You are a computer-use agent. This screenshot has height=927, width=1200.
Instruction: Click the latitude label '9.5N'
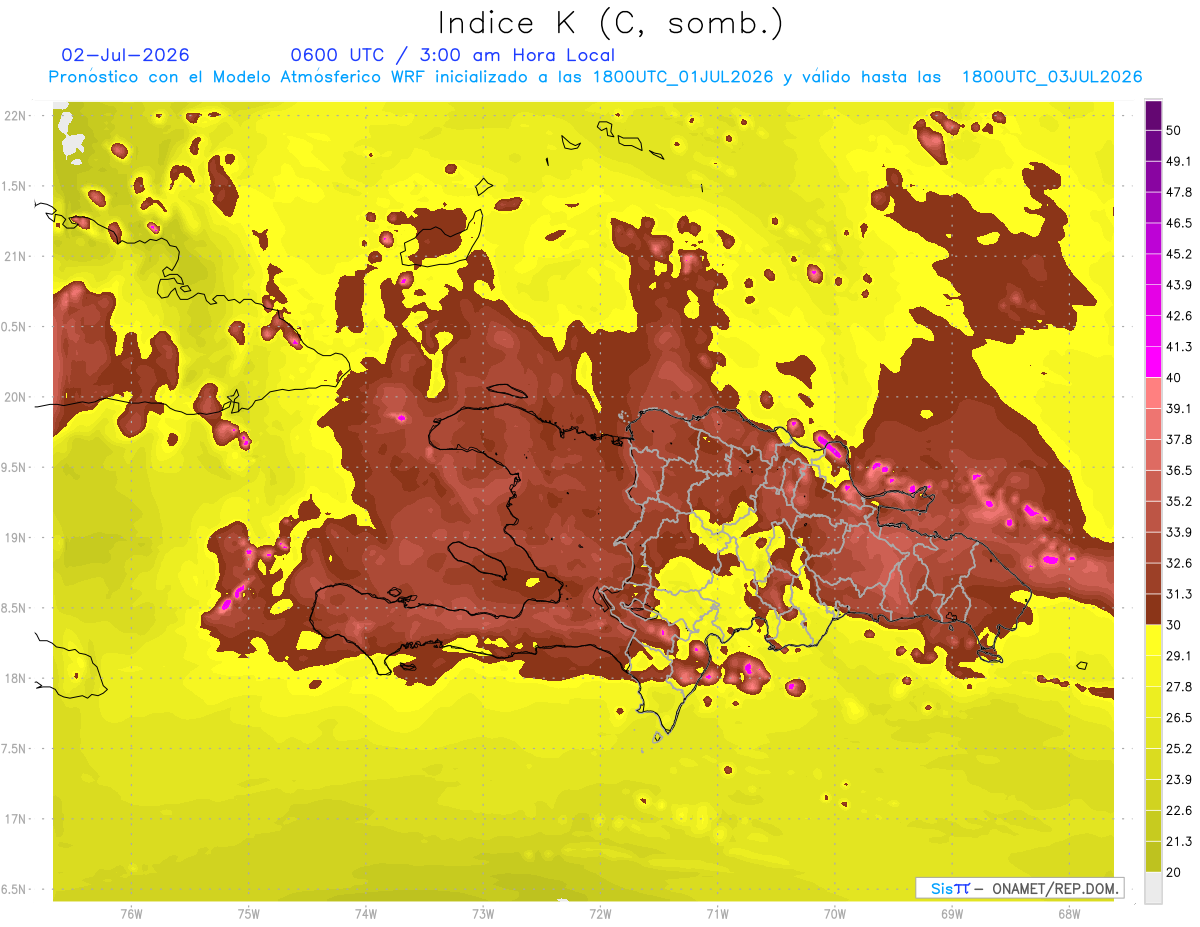[15, 468]
